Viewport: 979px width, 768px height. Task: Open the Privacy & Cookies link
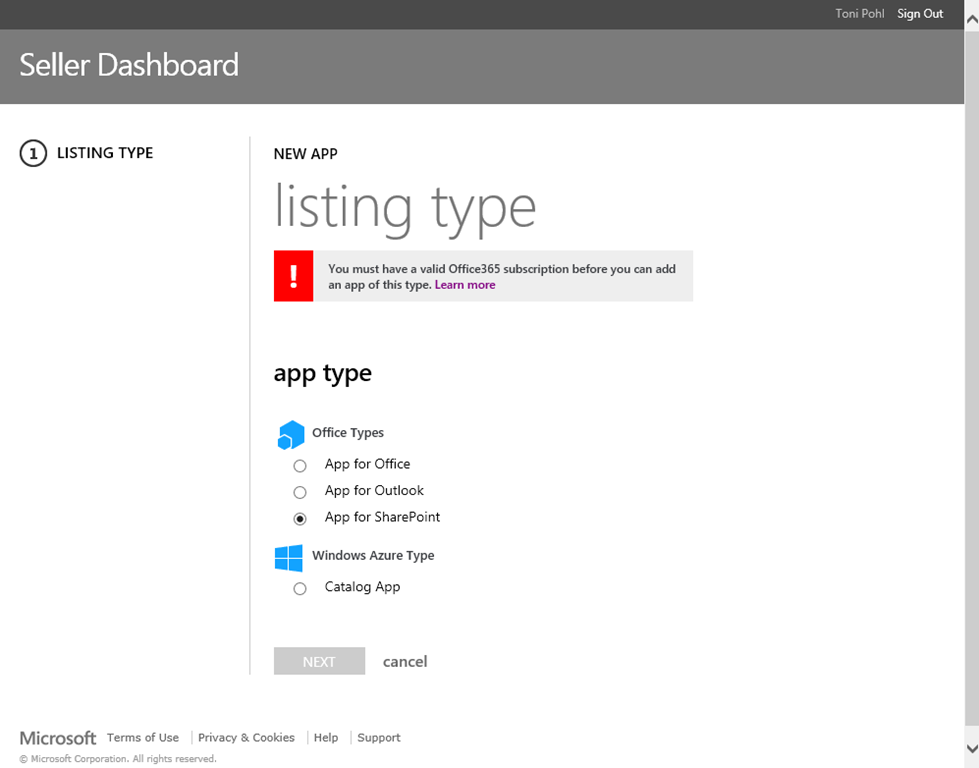click(x=246, y=738)
